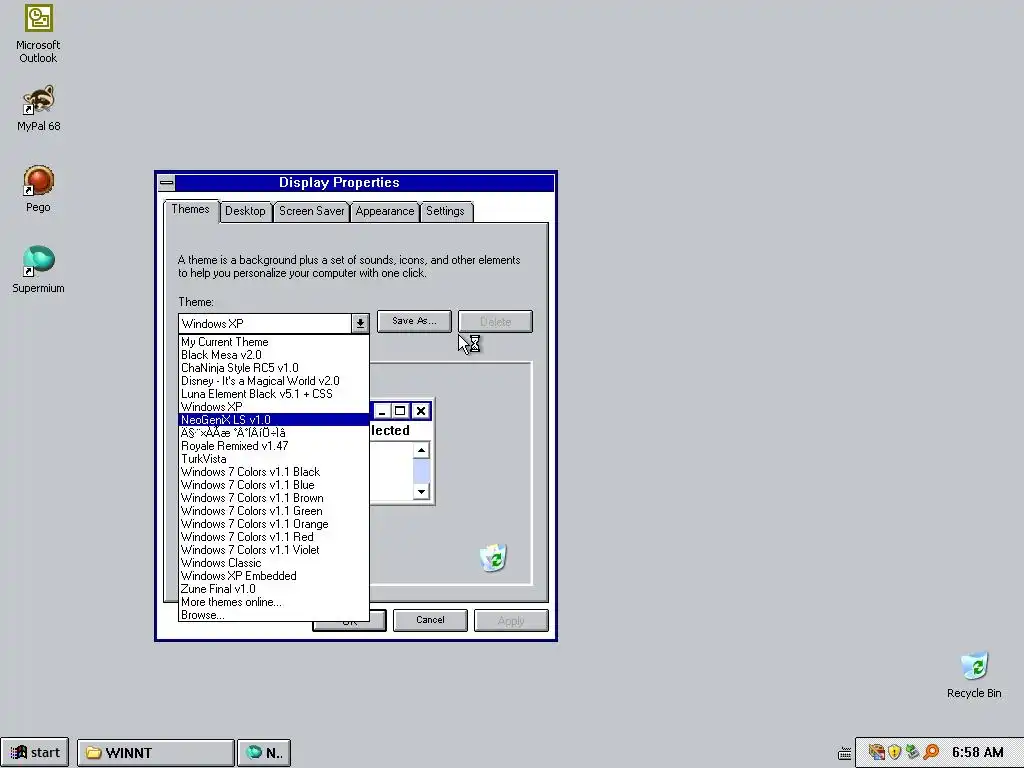Choose My Current Theme from list
Screen dimensions: 1024x768
274,342
